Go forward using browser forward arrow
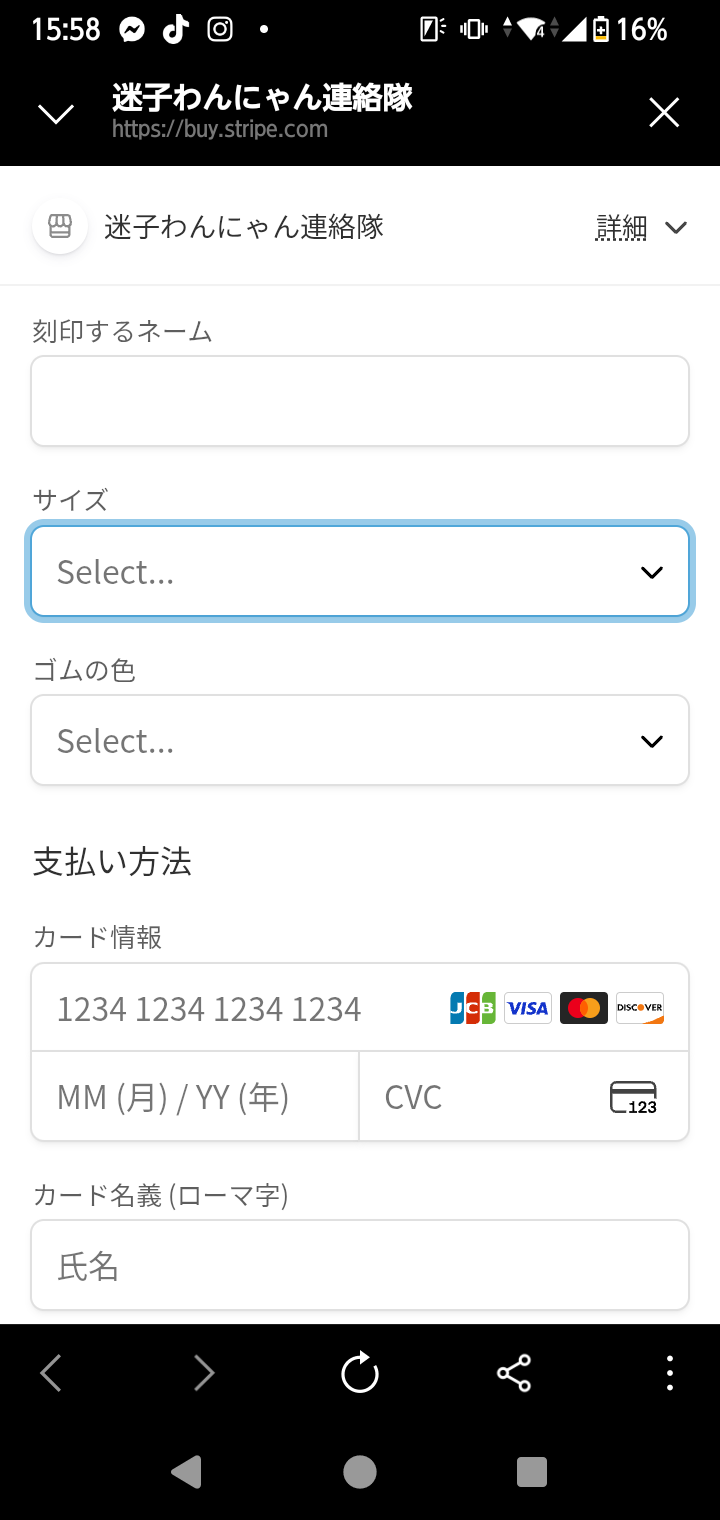The image size is (720, 1520). (204, 1373)
